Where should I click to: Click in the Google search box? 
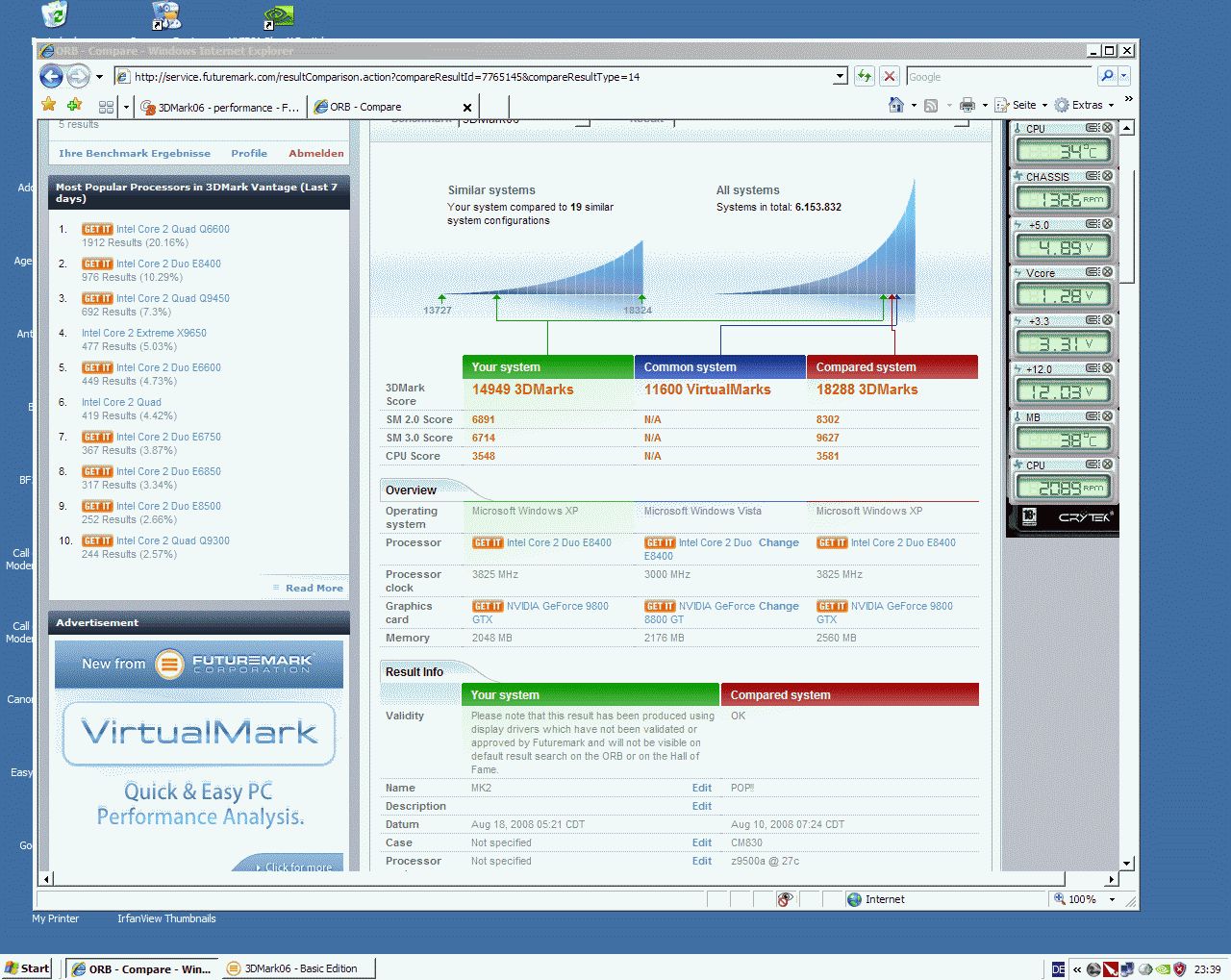1000,77
